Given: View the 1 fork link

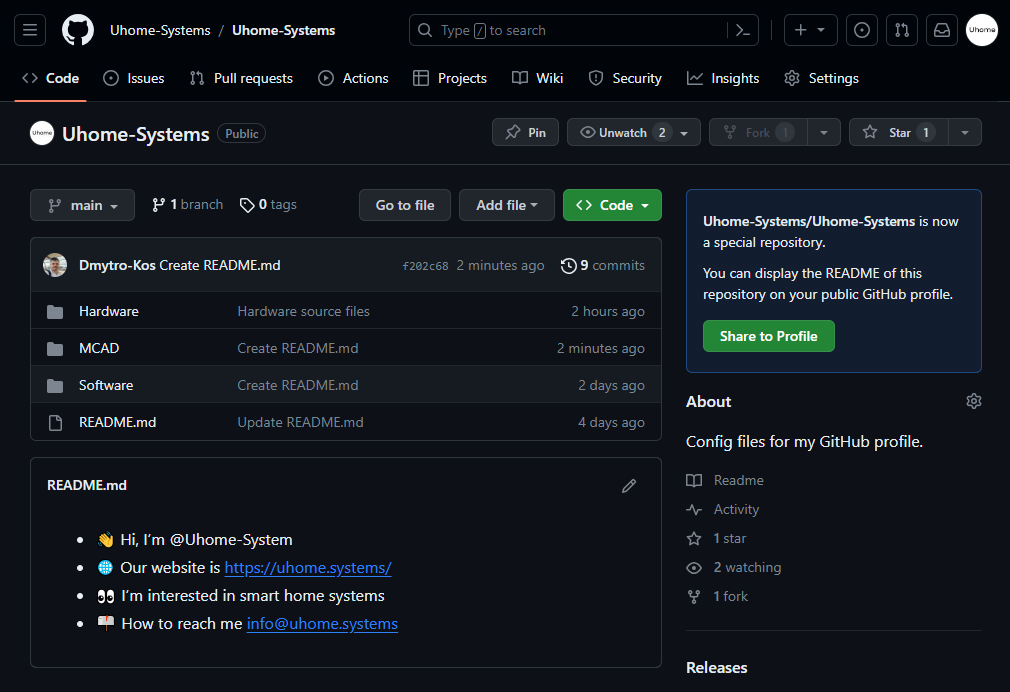Looking at the screenshot, I should coord(717,597).
